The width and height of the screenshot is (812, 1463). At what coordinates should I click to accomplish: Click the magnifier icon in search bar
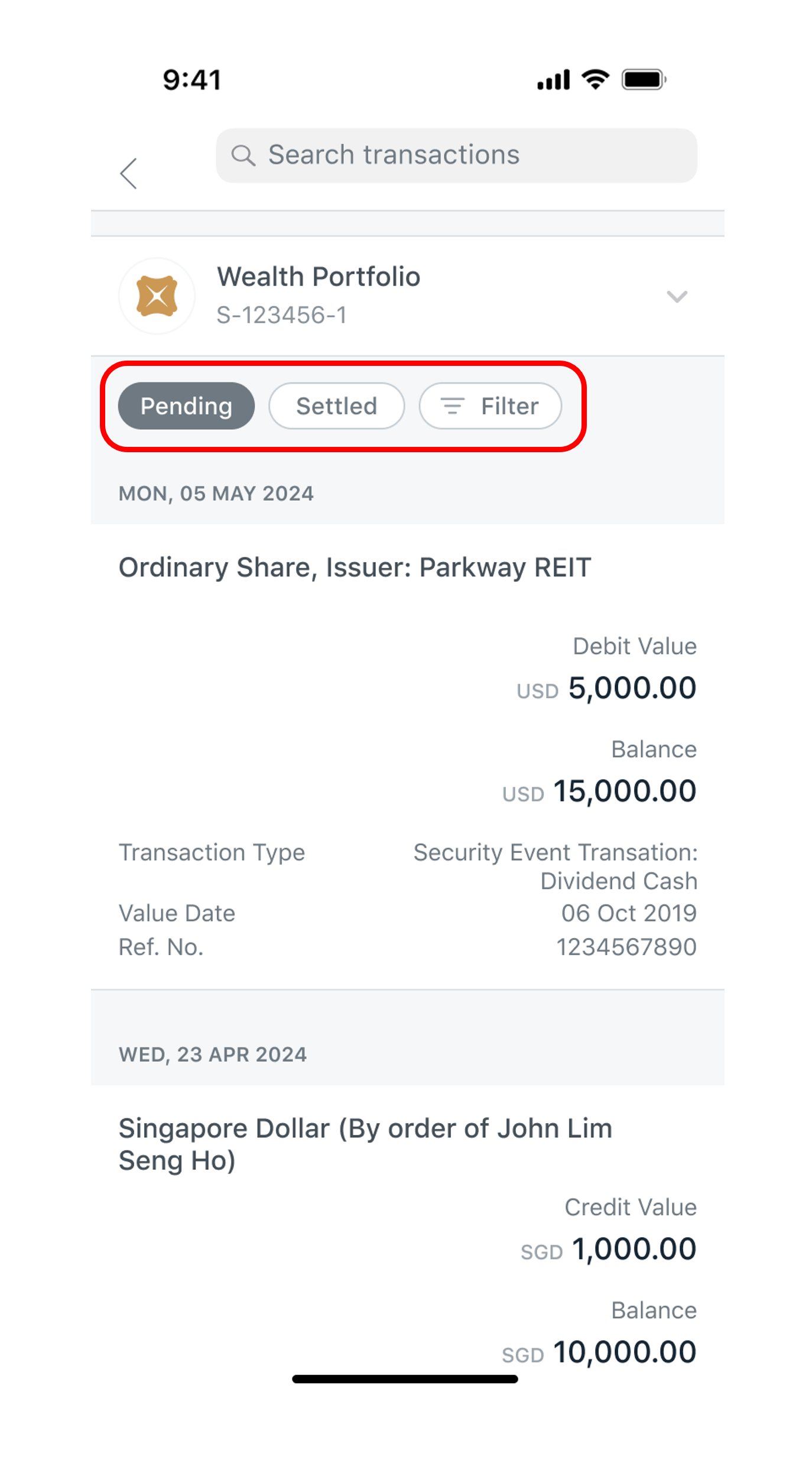(x=243, y=155)
